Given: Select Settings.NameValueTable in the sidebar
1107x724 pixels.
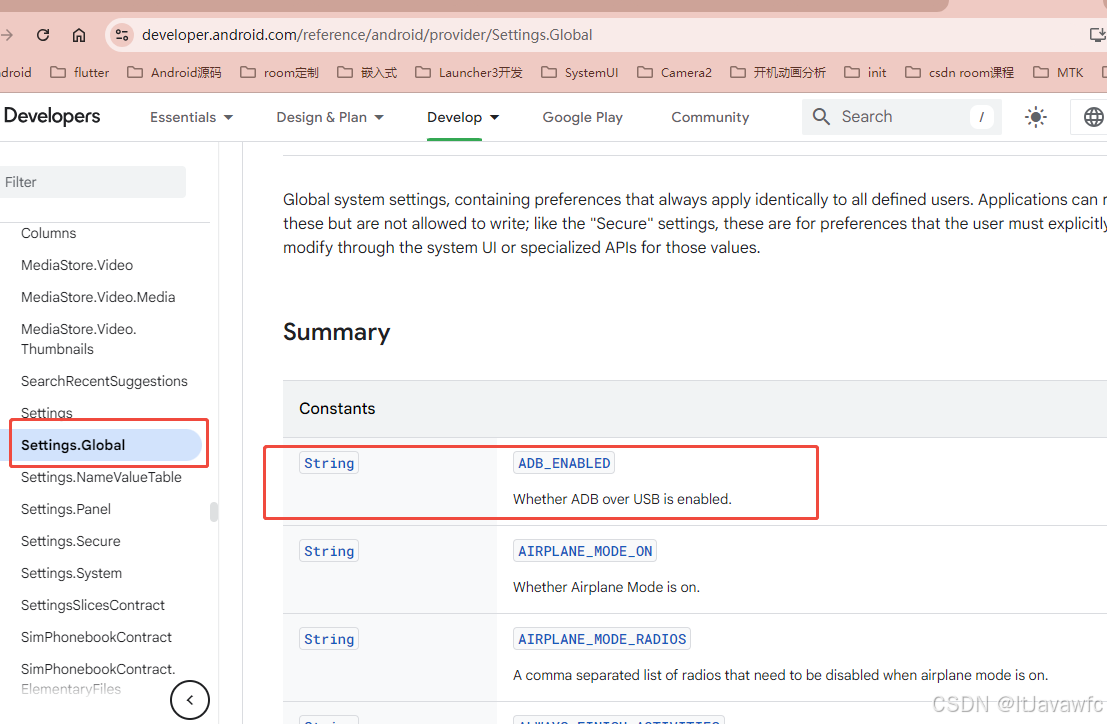Looking at the screenshot, I should click(x=101, y=477).
